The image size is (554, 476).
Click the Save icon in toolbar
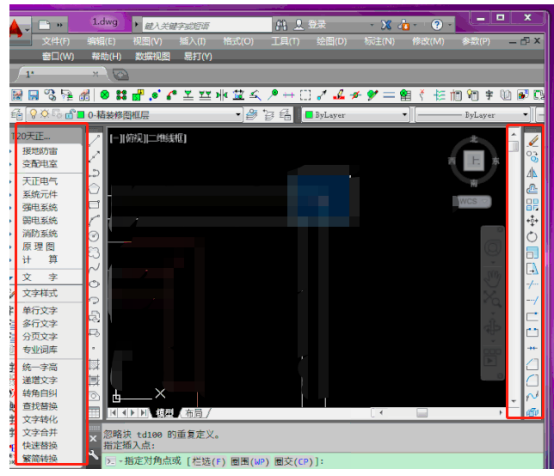point(33,95)
